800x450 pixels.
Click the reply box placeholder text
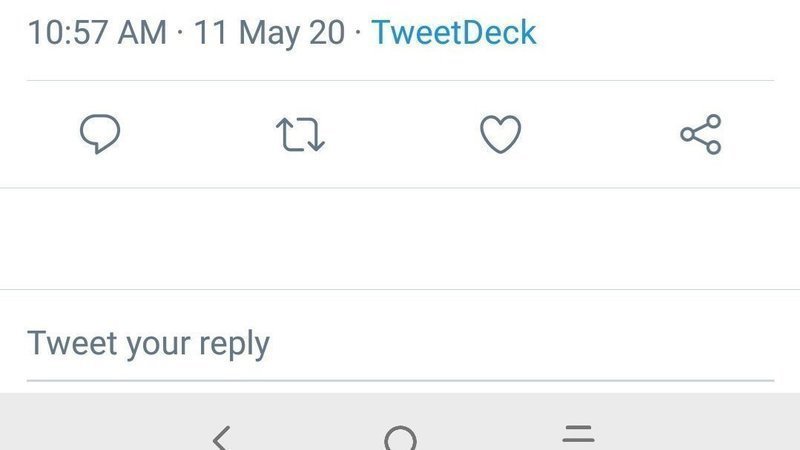148,344
